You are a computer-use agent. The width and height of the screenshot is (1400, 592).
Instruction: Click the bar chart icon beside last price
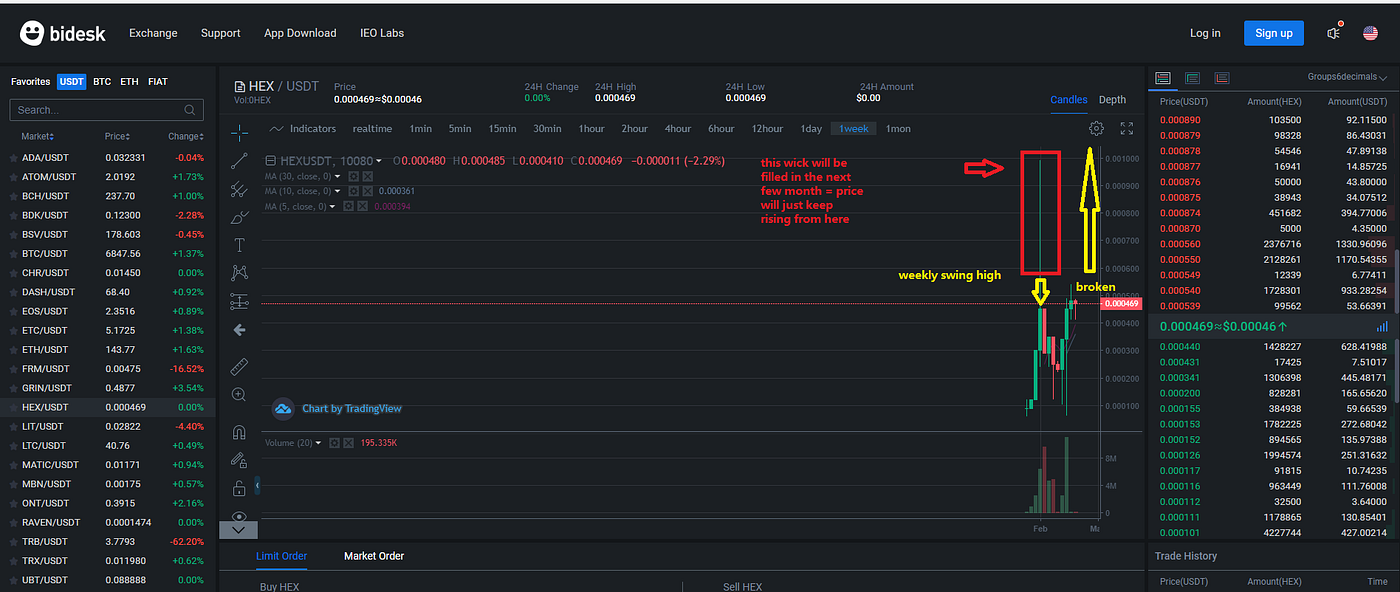[x=1382, y=327]
